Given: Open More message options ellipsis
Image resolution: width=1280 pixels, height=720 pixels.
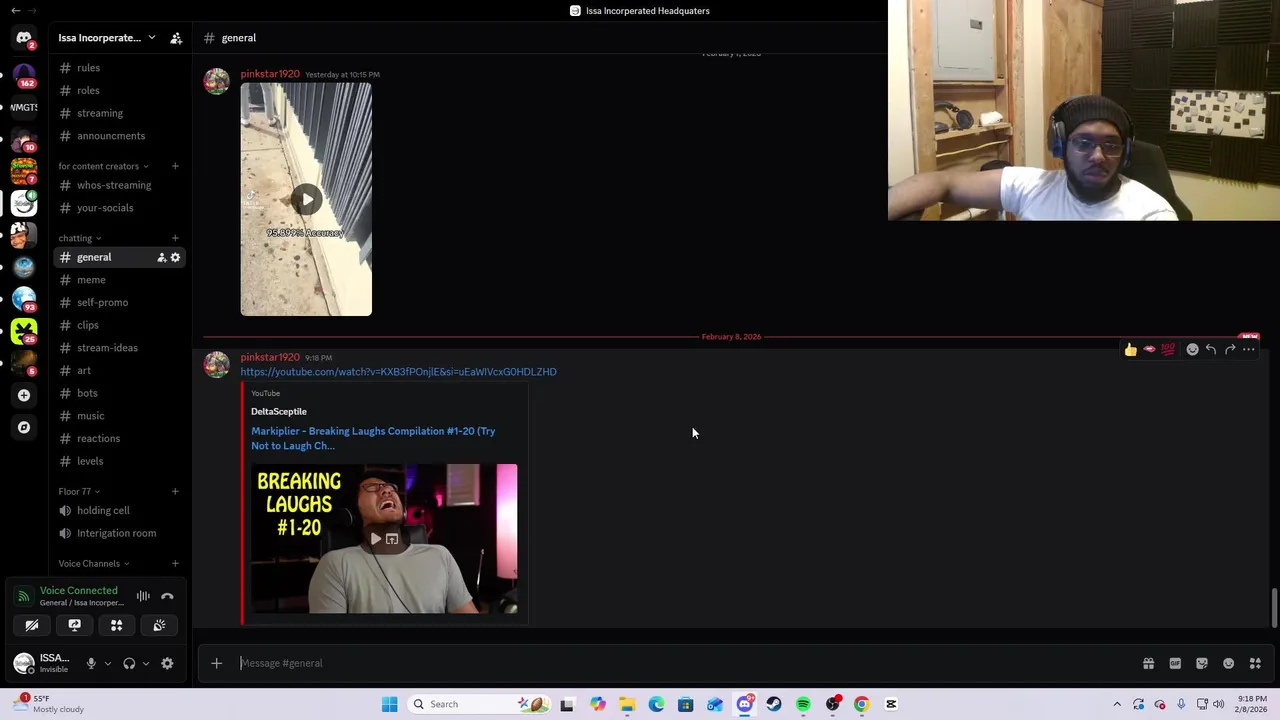Looking at the screenshot, I should (x=1249, y=349).
